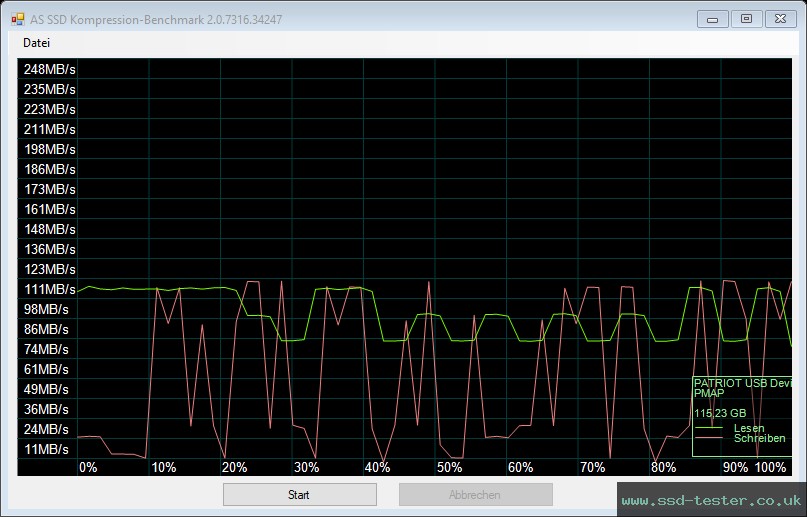
Task: Click the 20% x-axis label
Action: tap(235, 468)
